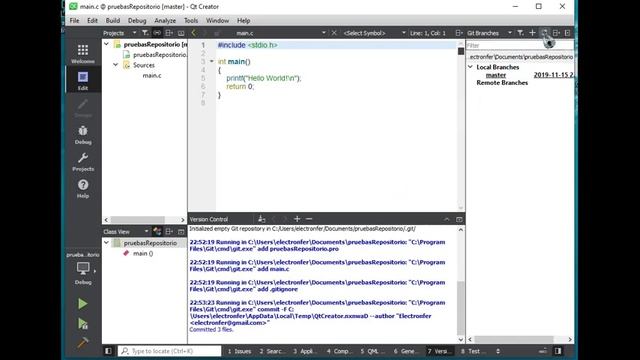Maximize the Version Control output pane
This screenshot has width=640, height=360.
pyautogui.click(x=459, y=219)
